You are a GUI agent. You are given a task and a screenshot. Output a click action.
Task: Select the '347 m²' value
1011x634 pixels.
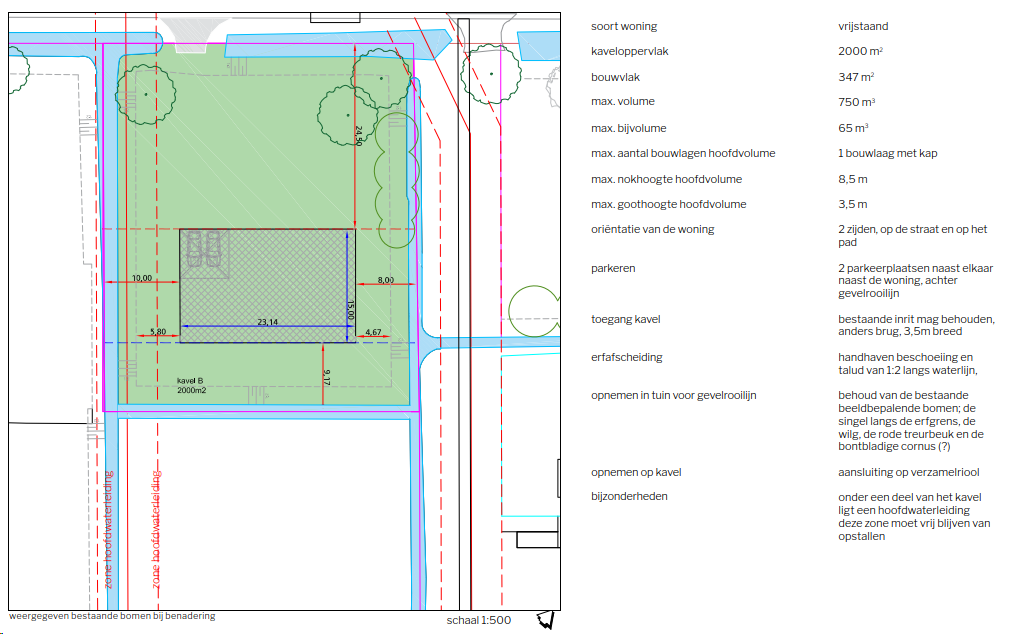pos(856,77)
